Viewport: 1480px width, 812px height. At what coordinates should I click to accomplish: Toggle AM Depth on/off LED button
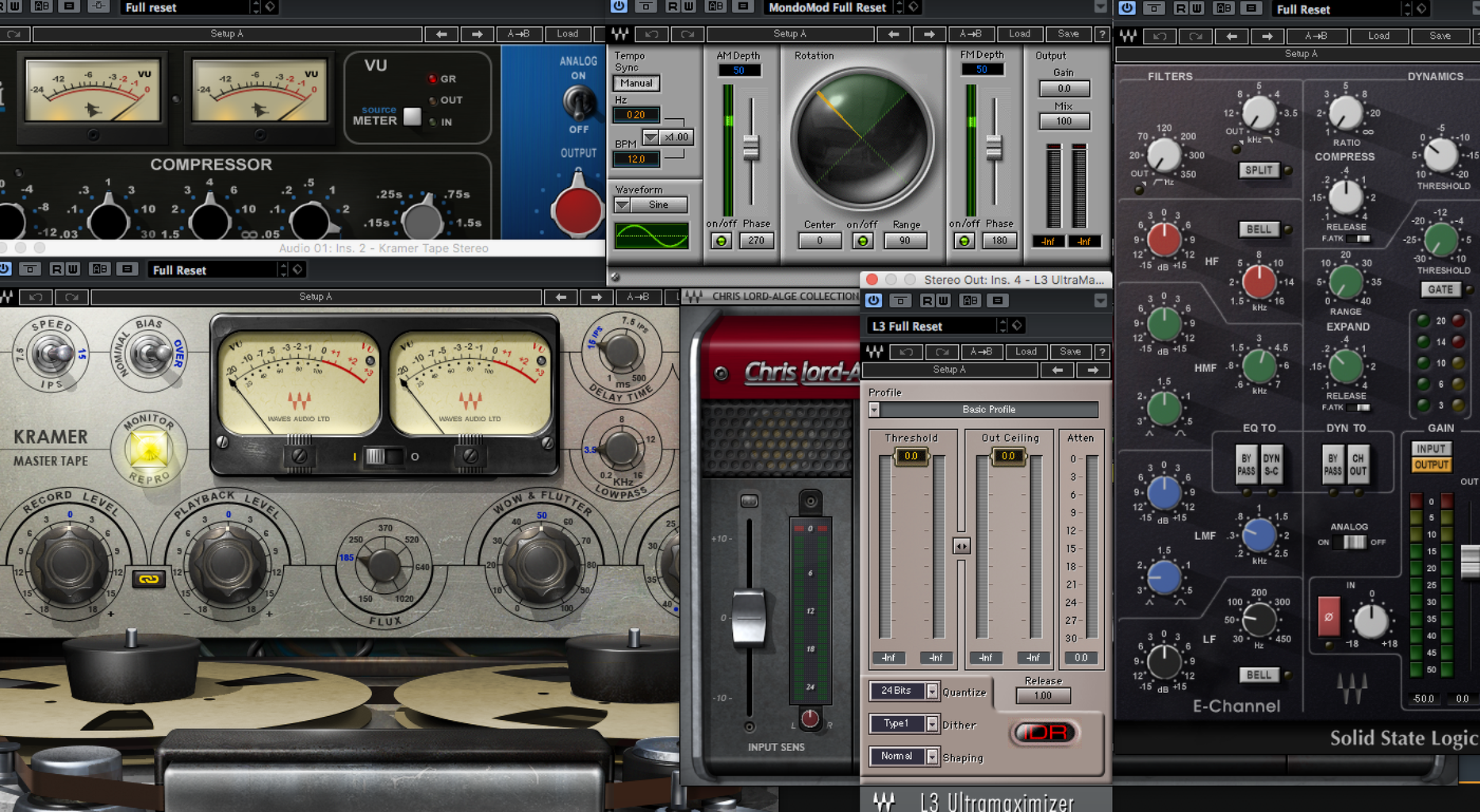tap(721, 241)
